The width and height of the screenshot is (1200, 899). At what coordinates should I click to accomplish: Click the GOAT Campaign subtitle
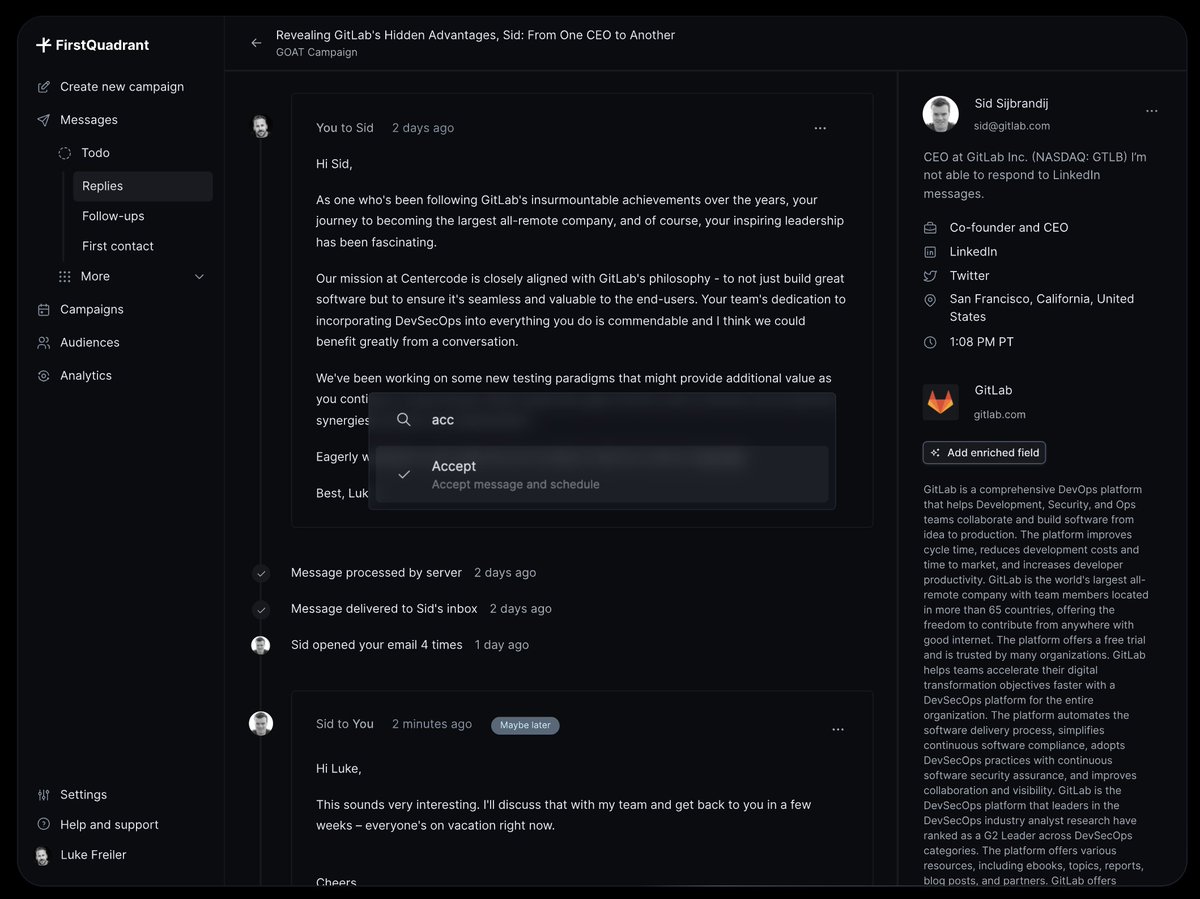316,53
